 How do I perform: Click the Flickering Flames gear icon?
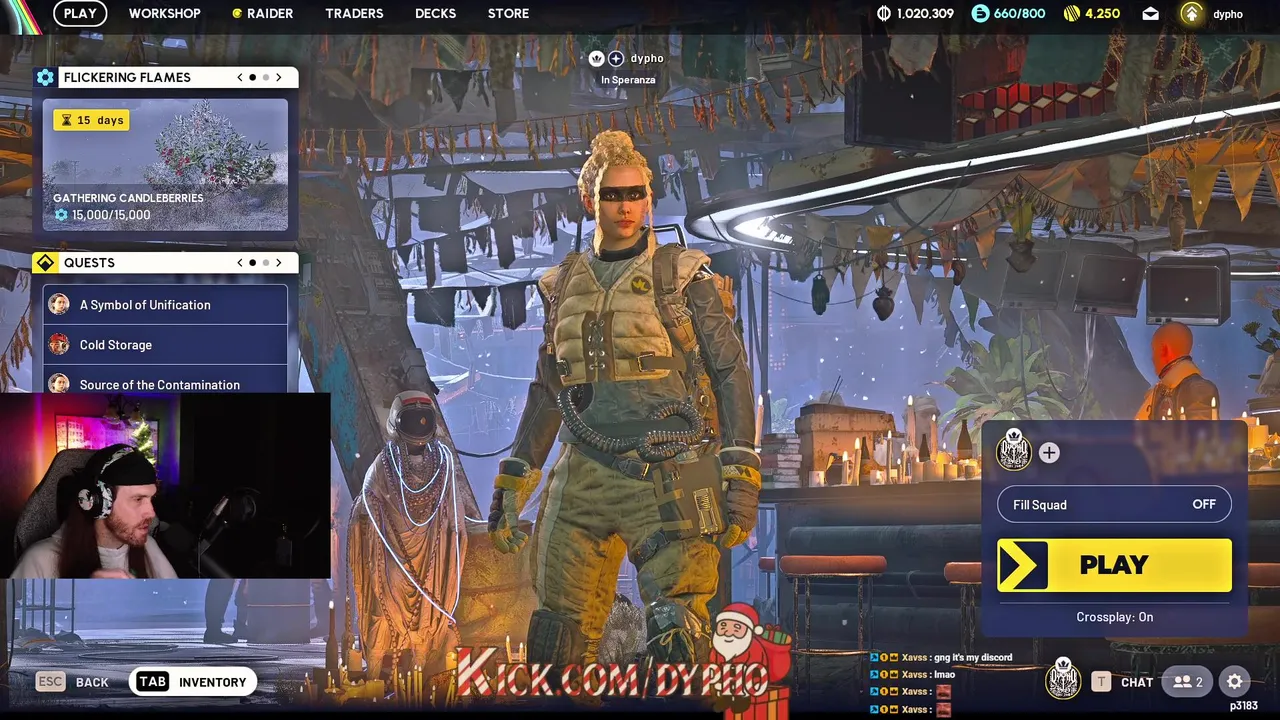pos(45,77)
